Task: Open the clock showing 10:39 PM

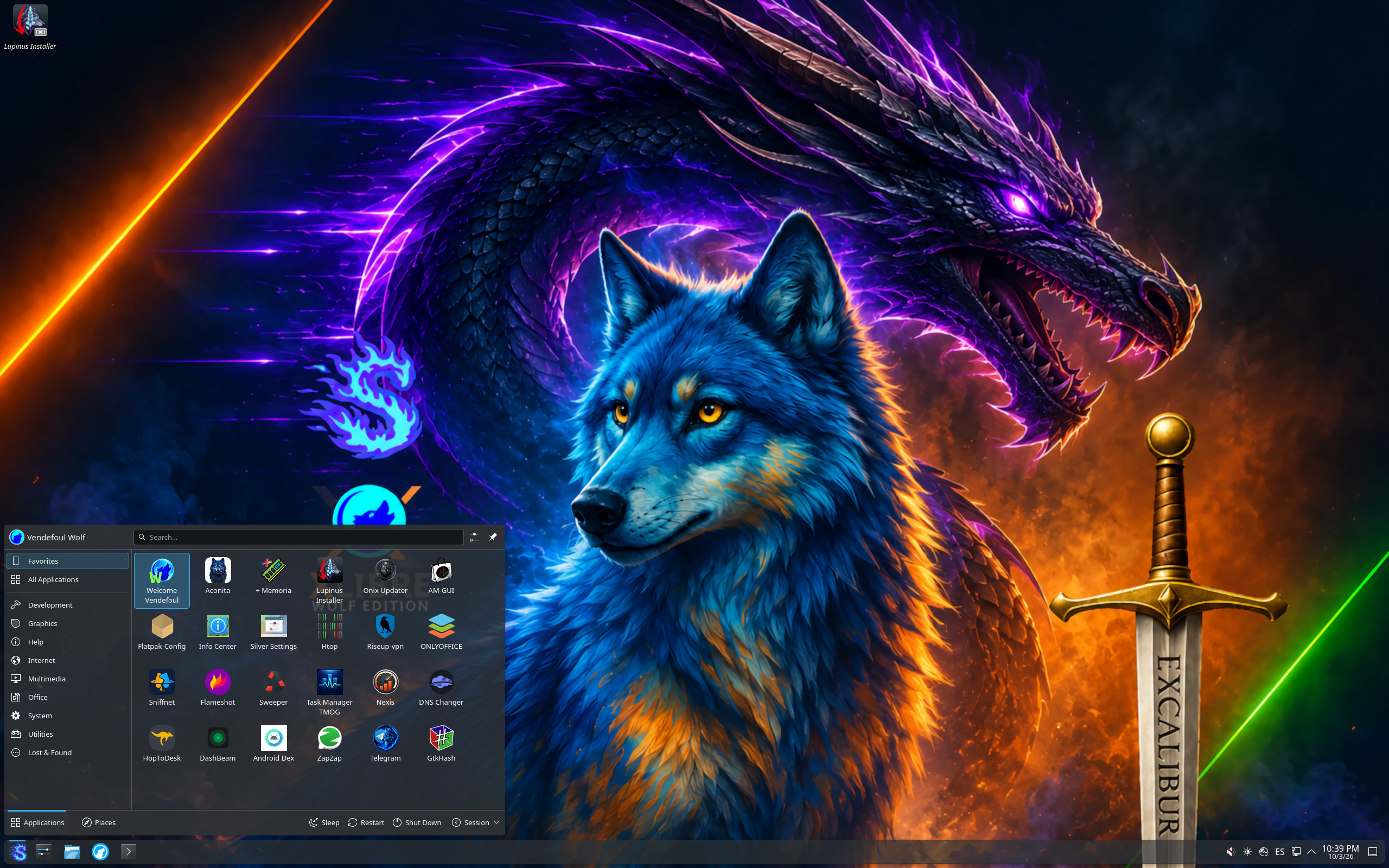Action: [1340, 851]
